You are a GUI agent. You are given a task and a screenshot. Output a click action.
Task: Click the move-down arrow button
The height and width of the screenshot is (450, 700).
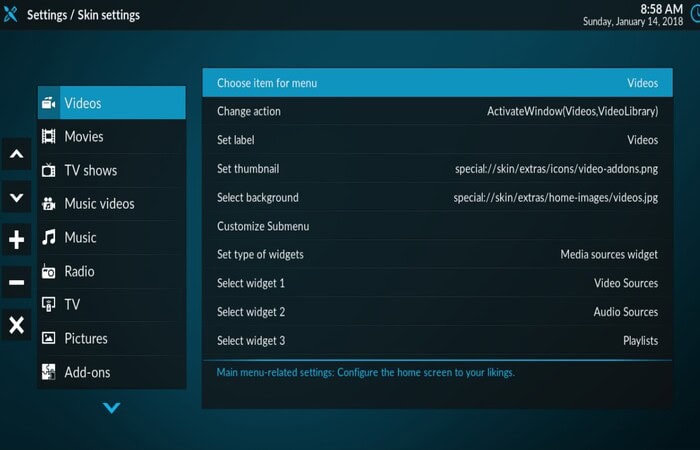coord(17,197)
